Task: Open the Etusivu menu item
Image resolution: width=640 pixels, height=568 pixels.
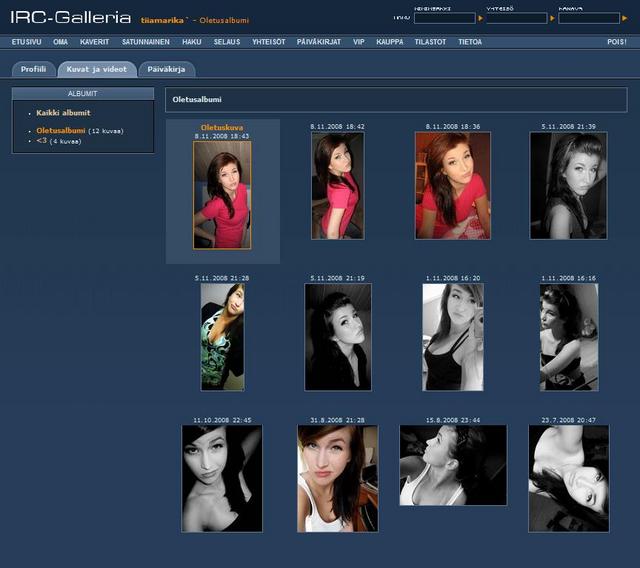Action: click(26, 42)
